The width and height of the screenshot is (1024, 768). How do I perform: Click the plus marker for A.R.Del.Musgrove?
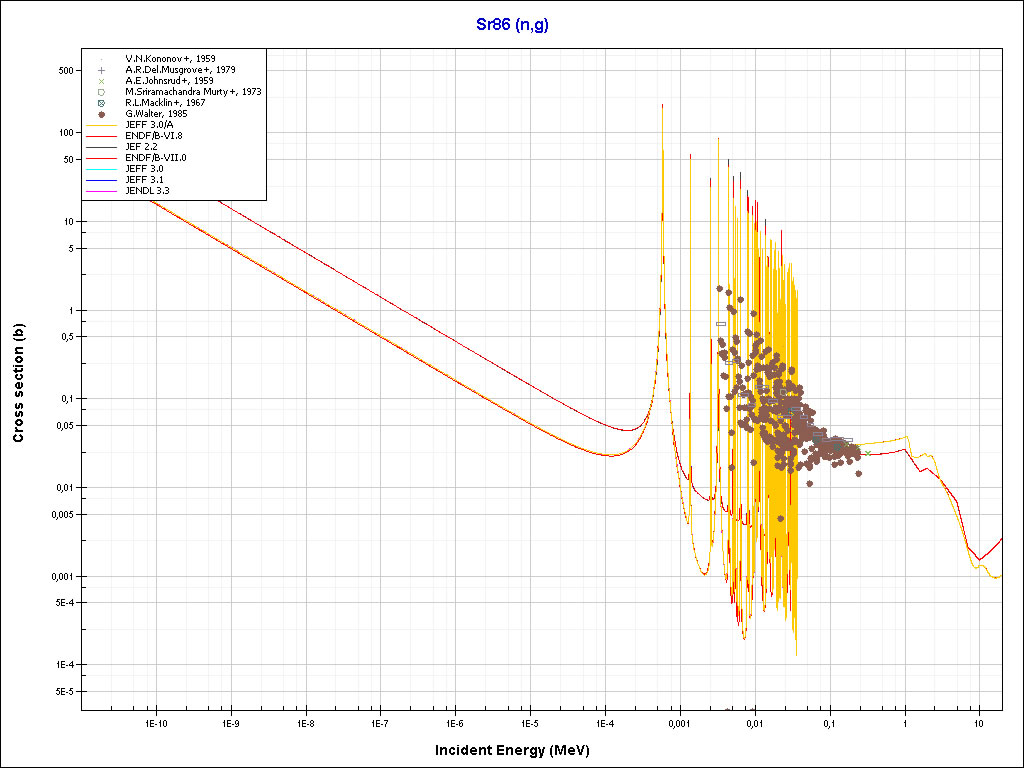point(102,70)
